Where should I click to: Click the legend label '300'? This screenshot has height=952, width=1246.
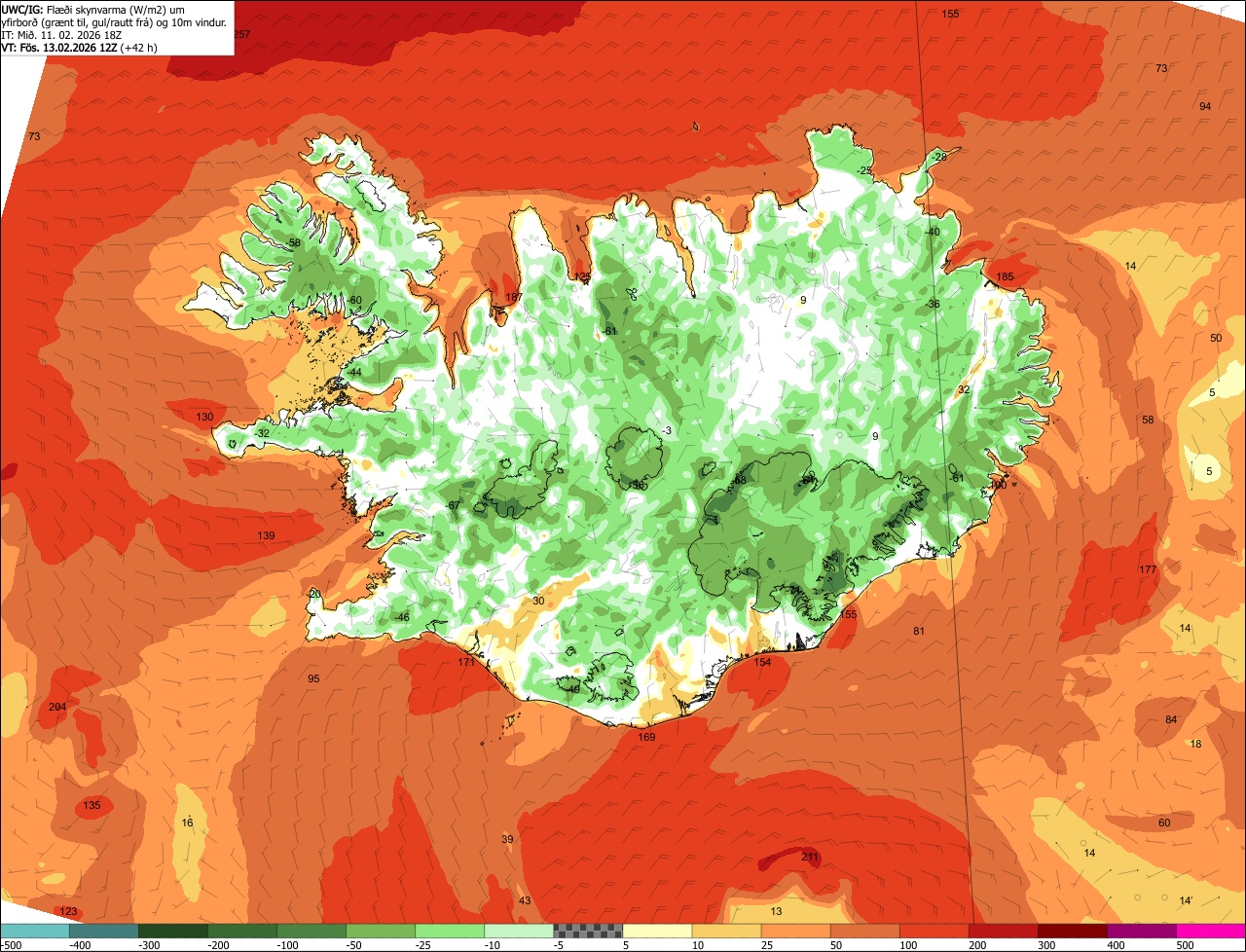(x=1046, y=944)
